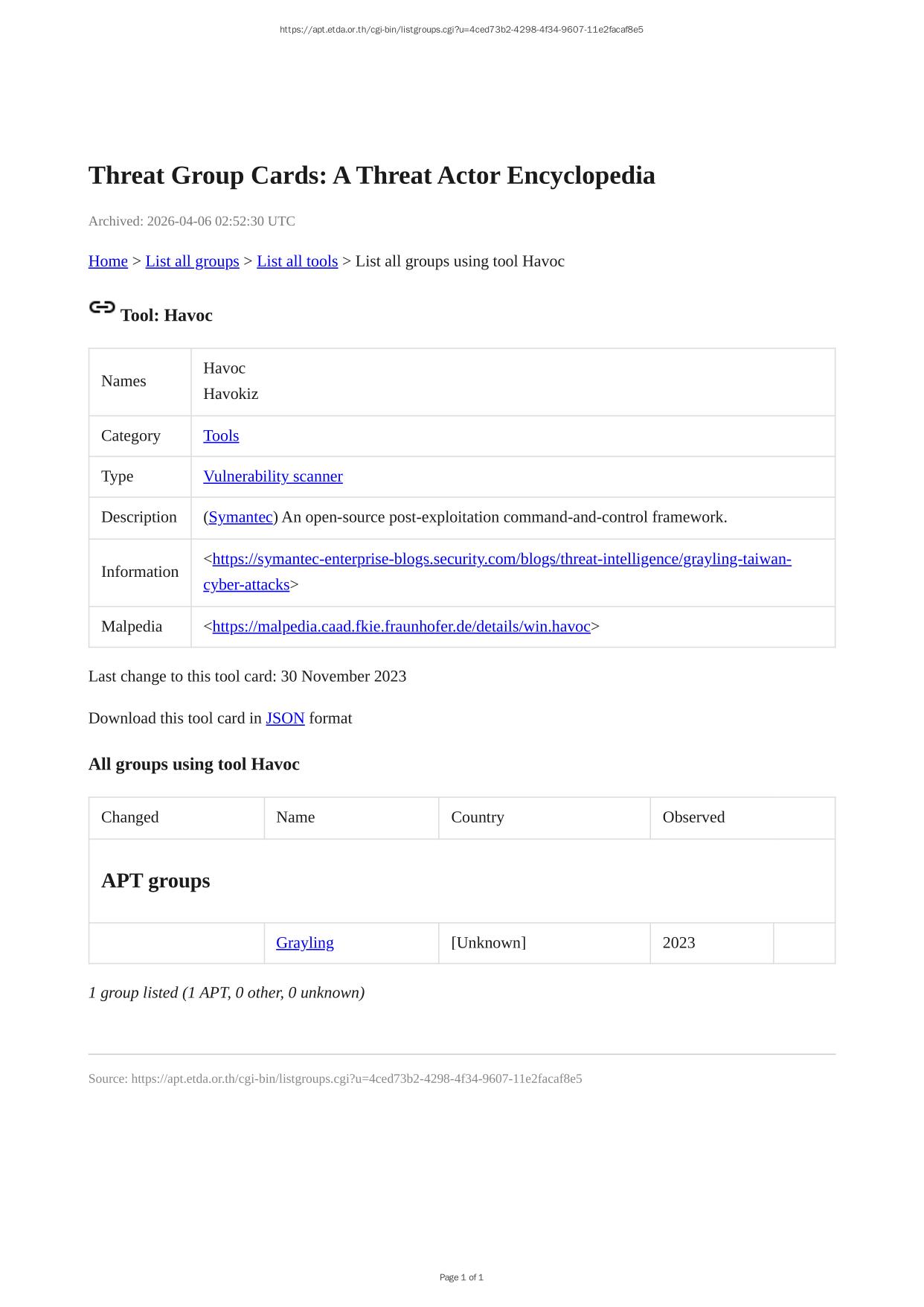
Task: Select the page title heading text
Action: click(371, 176)
